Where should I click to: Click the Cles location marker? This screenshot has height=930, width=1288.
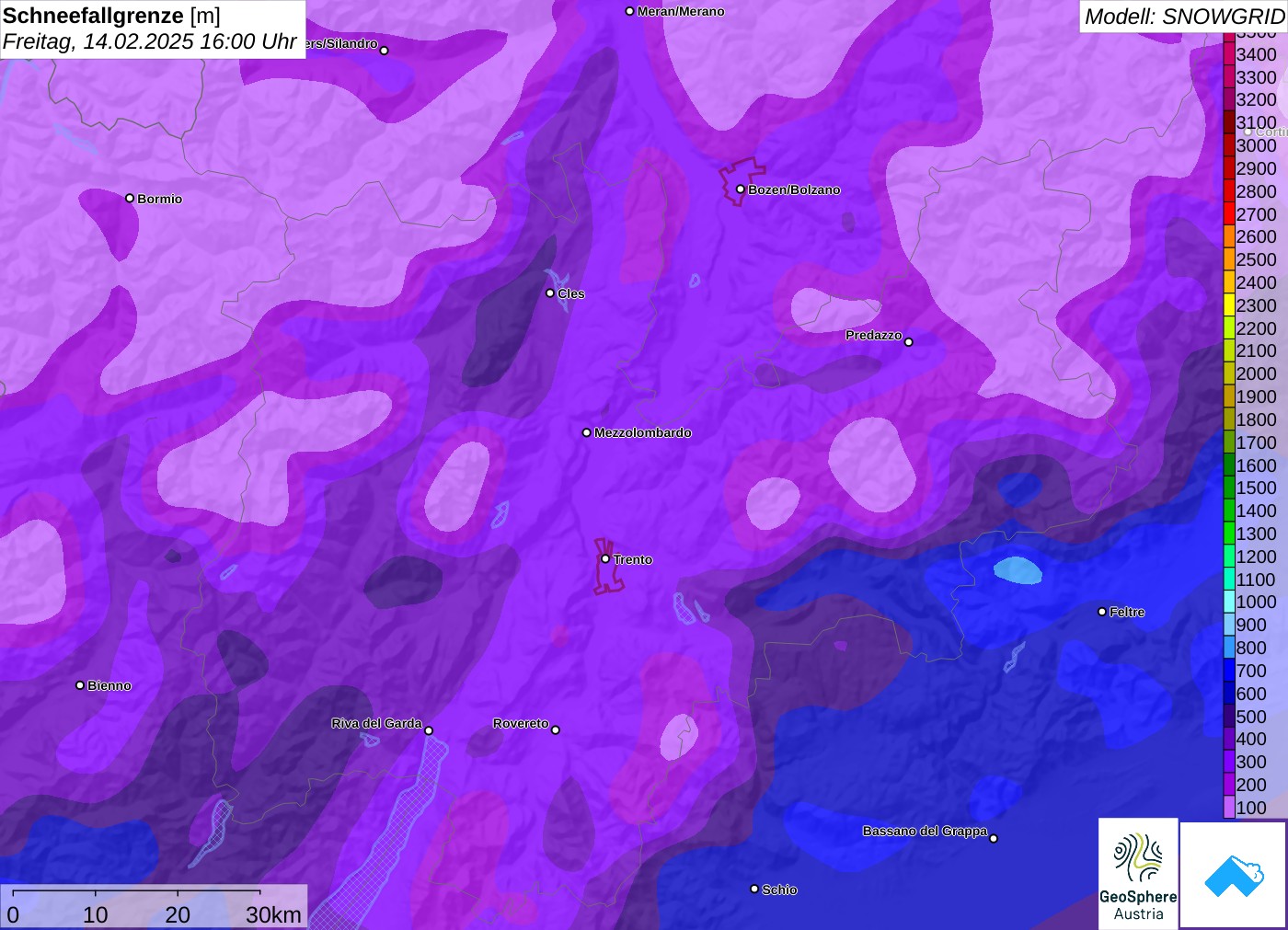click(550, 293)
